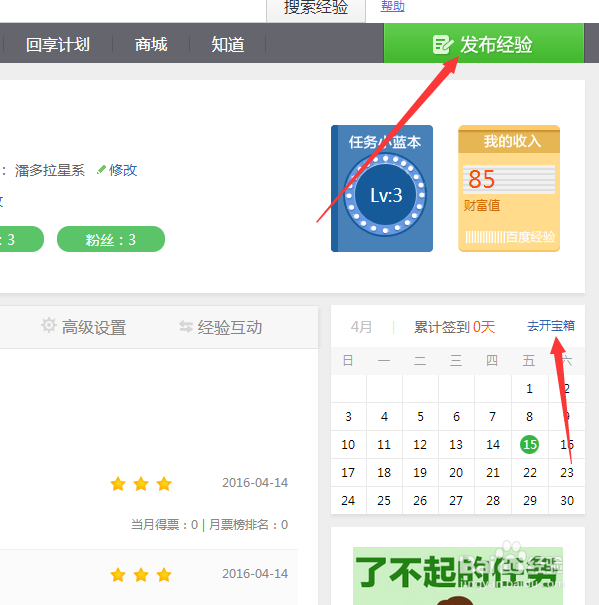
Task: Select calendar date 1
Action: click(x=530, y=389)
